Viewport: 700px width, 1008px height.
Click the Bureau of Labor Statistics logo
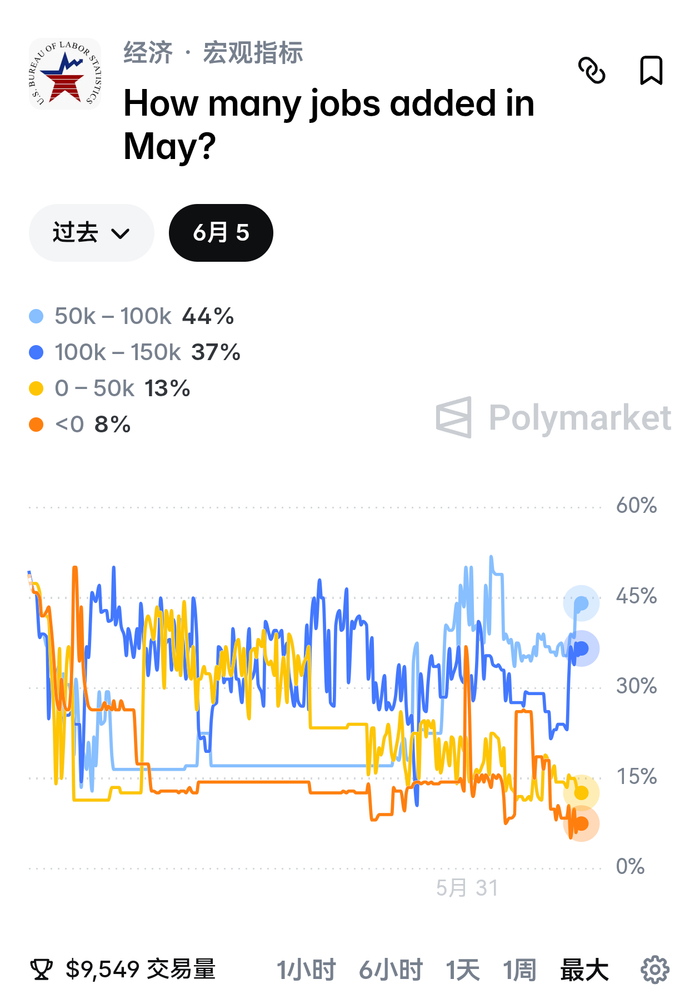coord(65,73)
